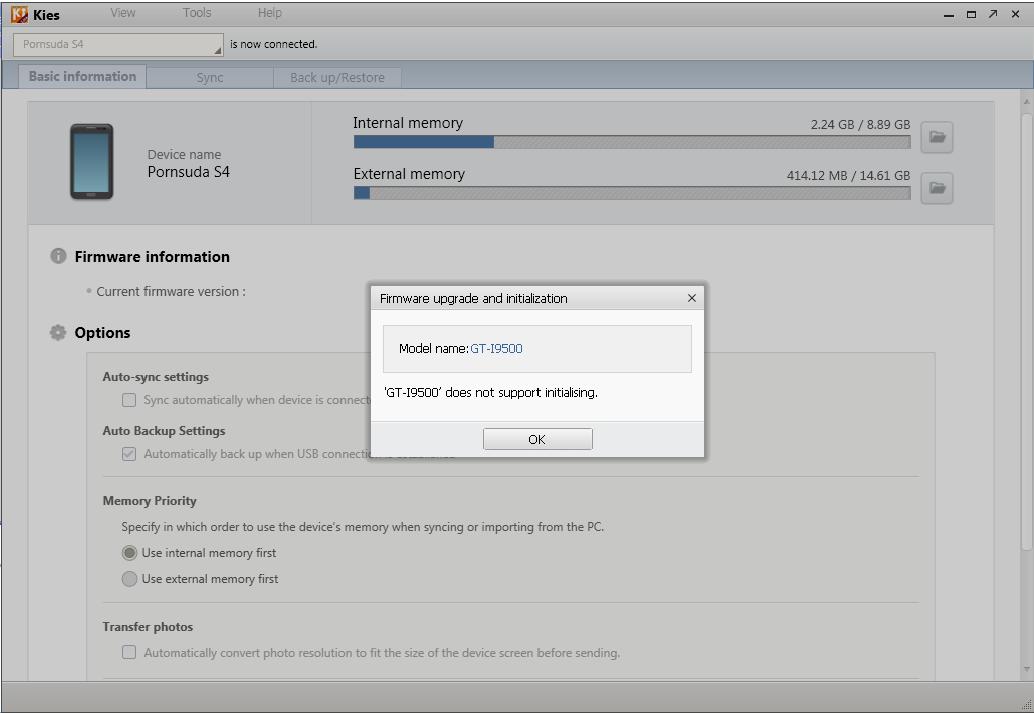Click the pop-out arrow window icon
1034x713 pixels.
coord(993,14)
